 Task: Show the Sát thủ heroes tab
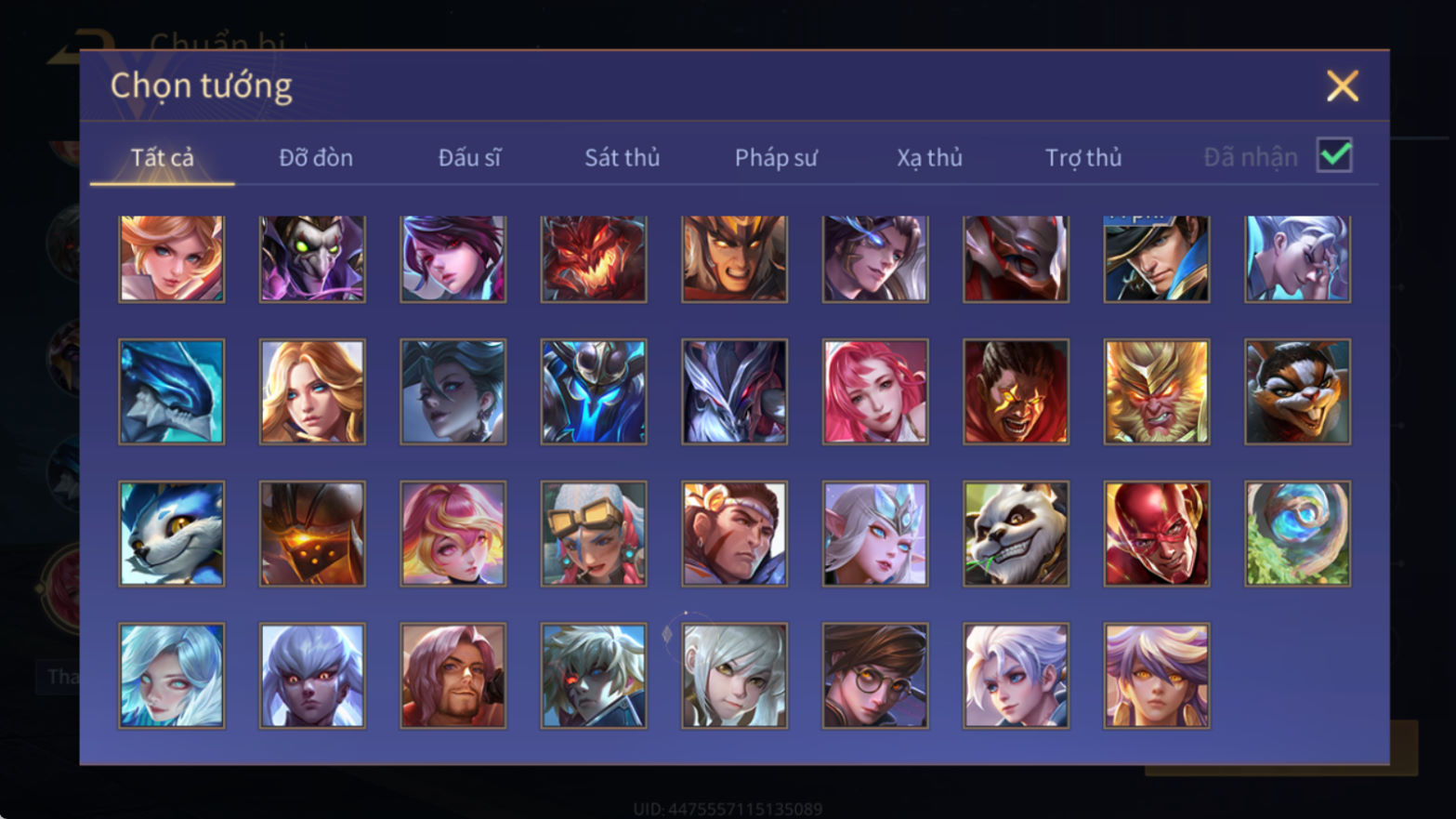622,158
